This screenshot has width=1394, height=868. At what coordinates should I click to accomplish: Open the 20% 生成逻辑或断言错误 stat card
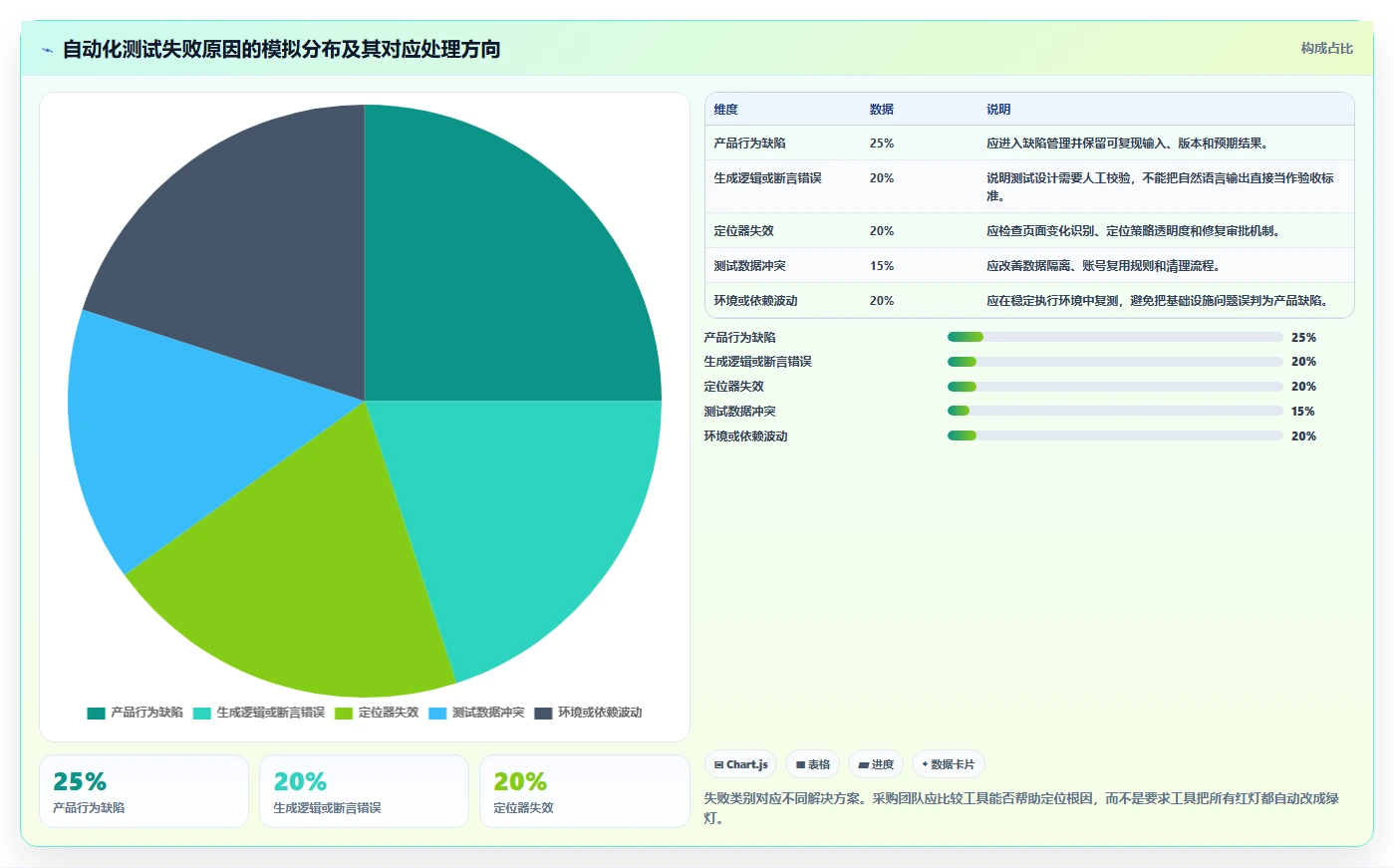coord(364,791)
